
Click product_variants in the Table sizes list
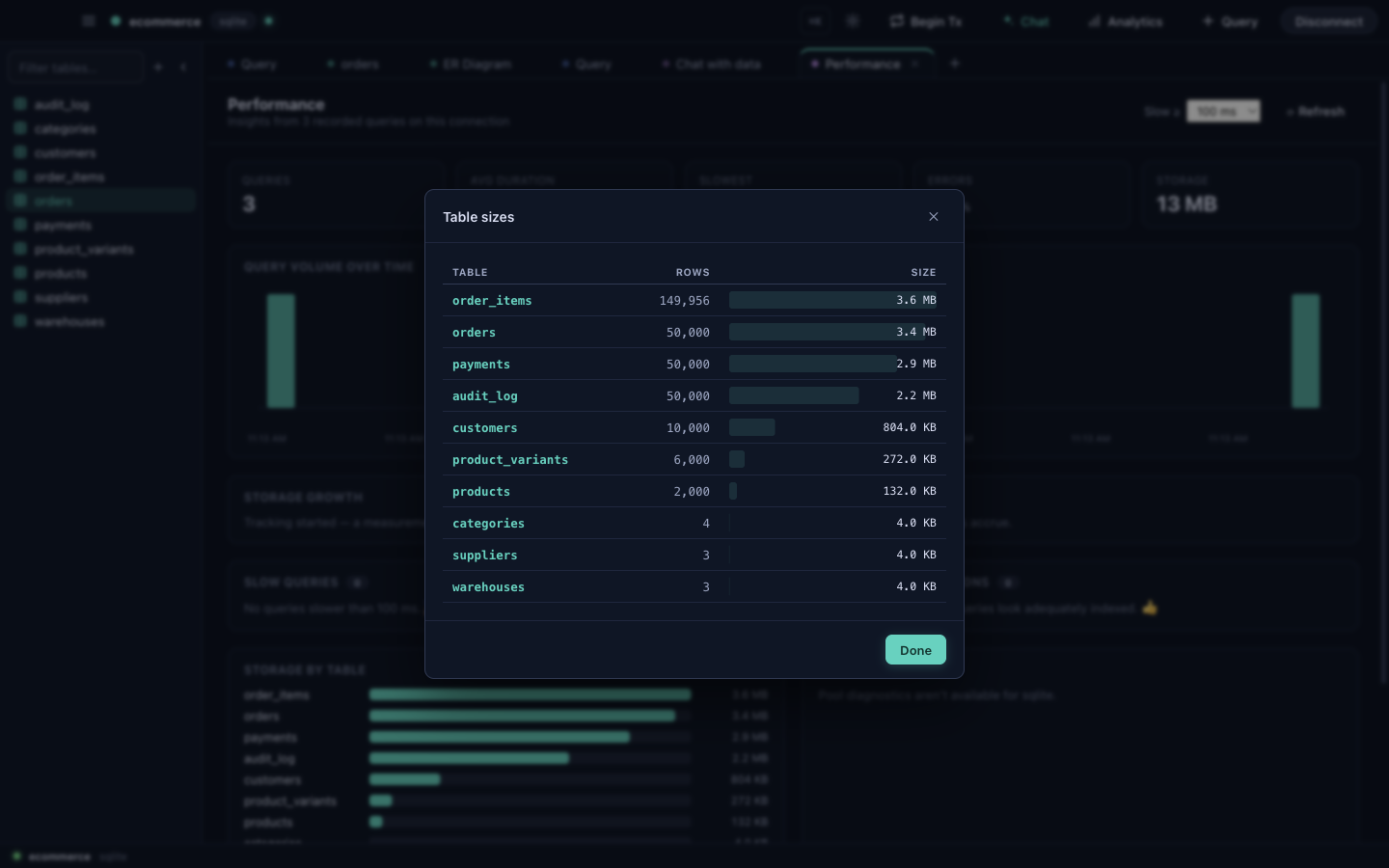tap(510, 460)
